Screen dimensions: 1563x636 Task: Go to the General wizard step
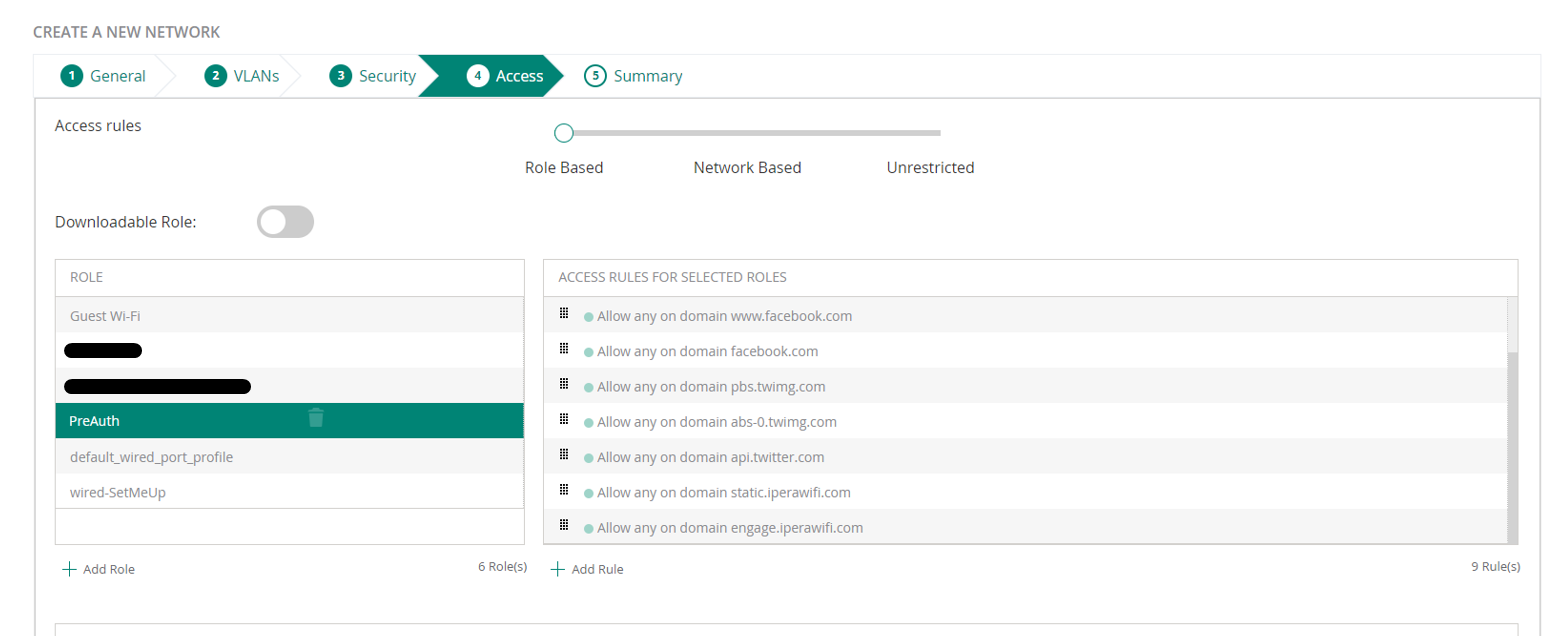pos(103,76)
